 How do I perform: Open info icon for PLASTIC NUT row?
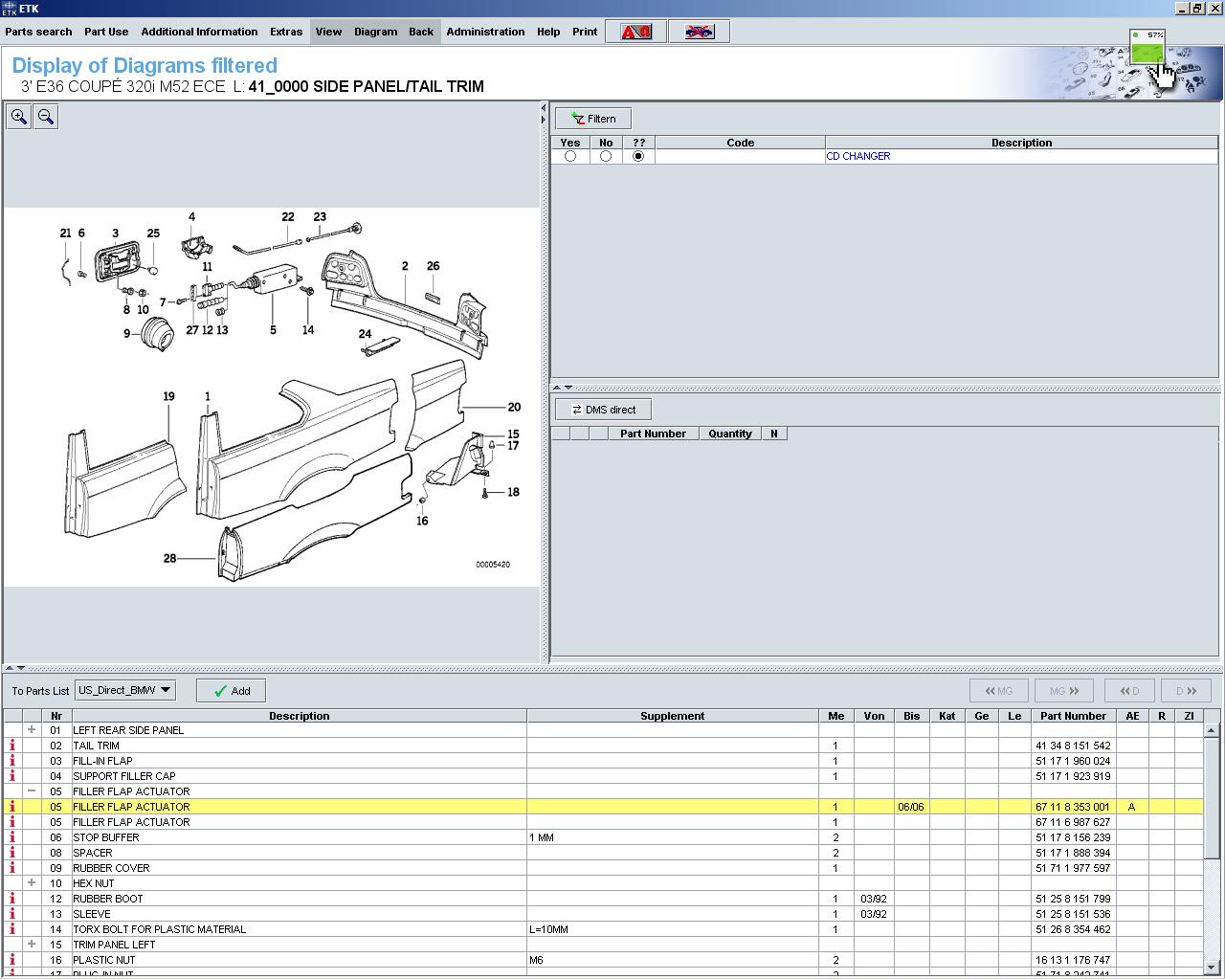(x=12, y=960)
